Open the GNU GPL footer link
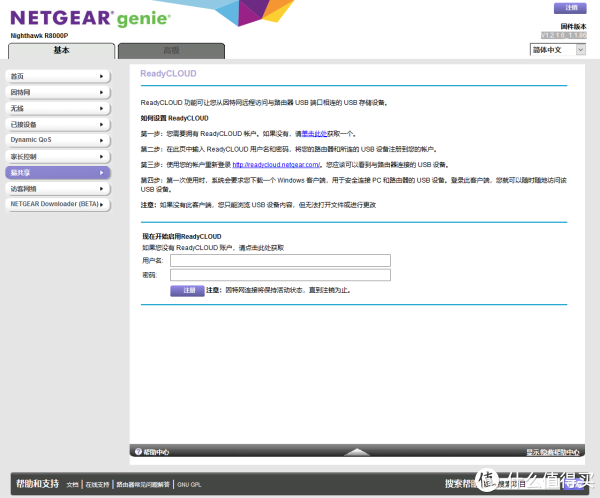This screenshot has height=498, width=600. (189, 485)
